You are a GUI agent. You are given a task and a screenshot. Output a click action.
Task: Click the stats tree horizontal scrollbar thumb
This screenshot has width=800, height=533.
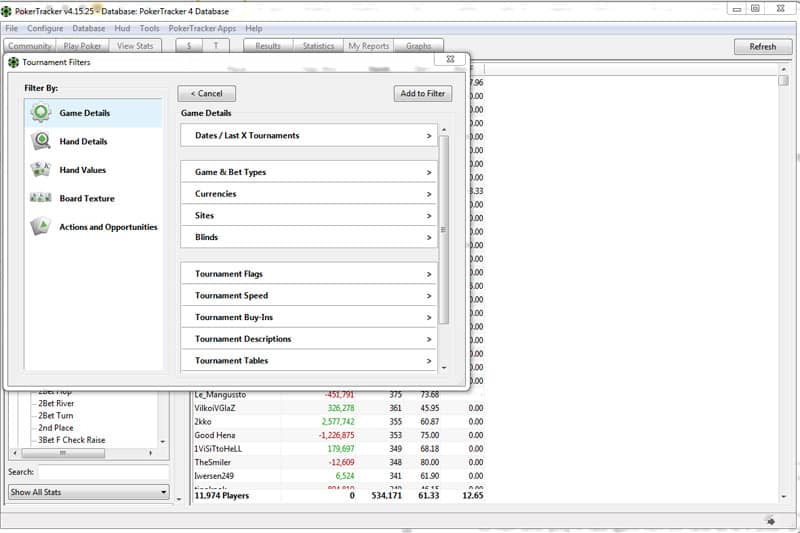tap(63, 453)
